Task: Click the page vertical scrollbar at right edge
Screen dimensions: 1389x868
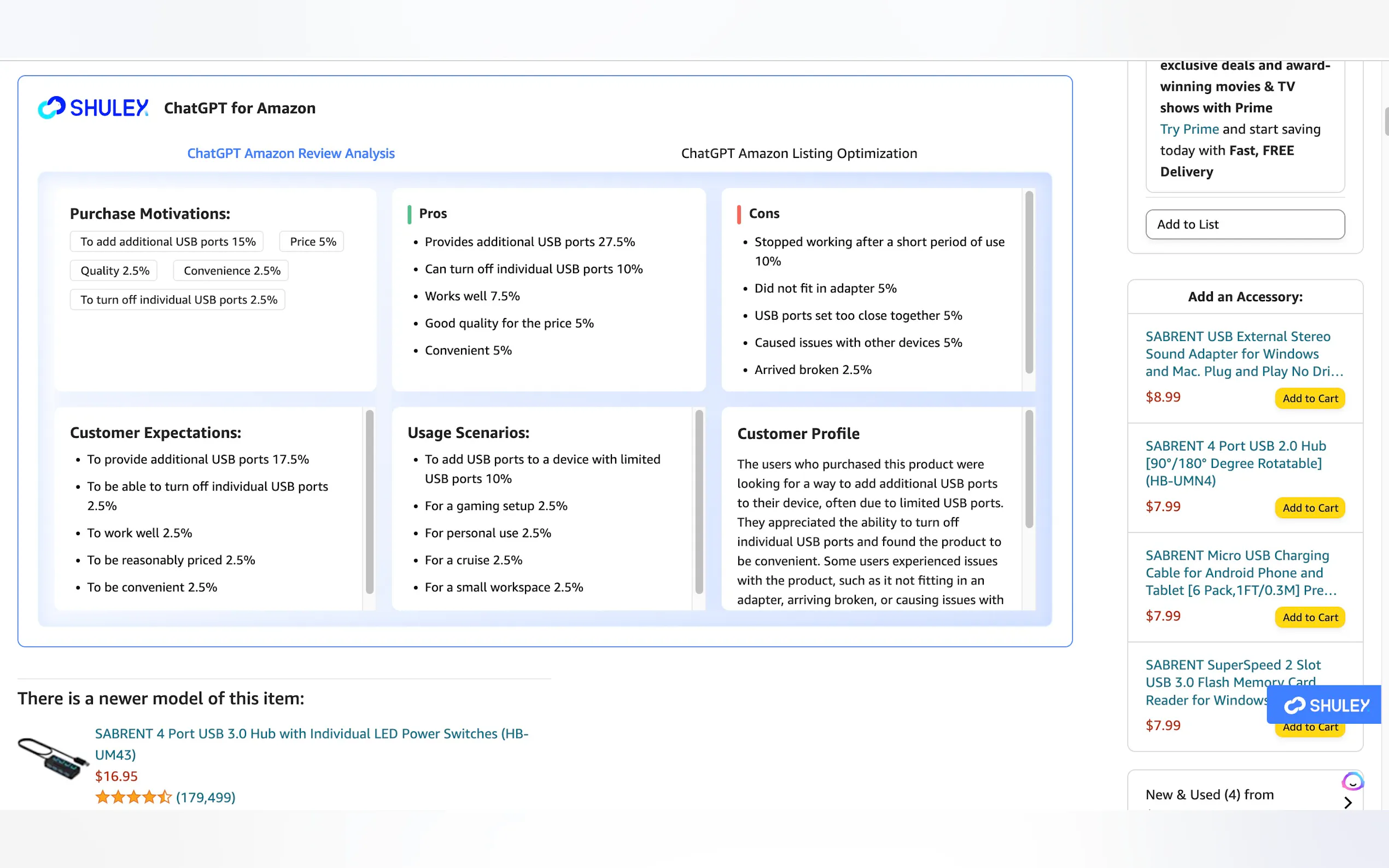Action: click(1386, 121)
